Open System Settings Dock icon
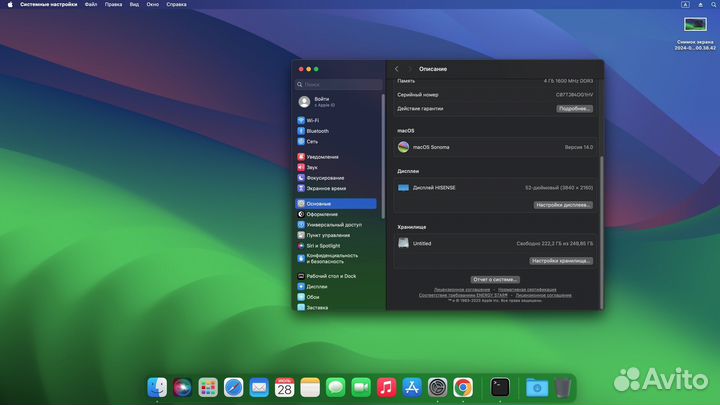Image resolution: width=720 pixels, height=405 pixels. 438,387
